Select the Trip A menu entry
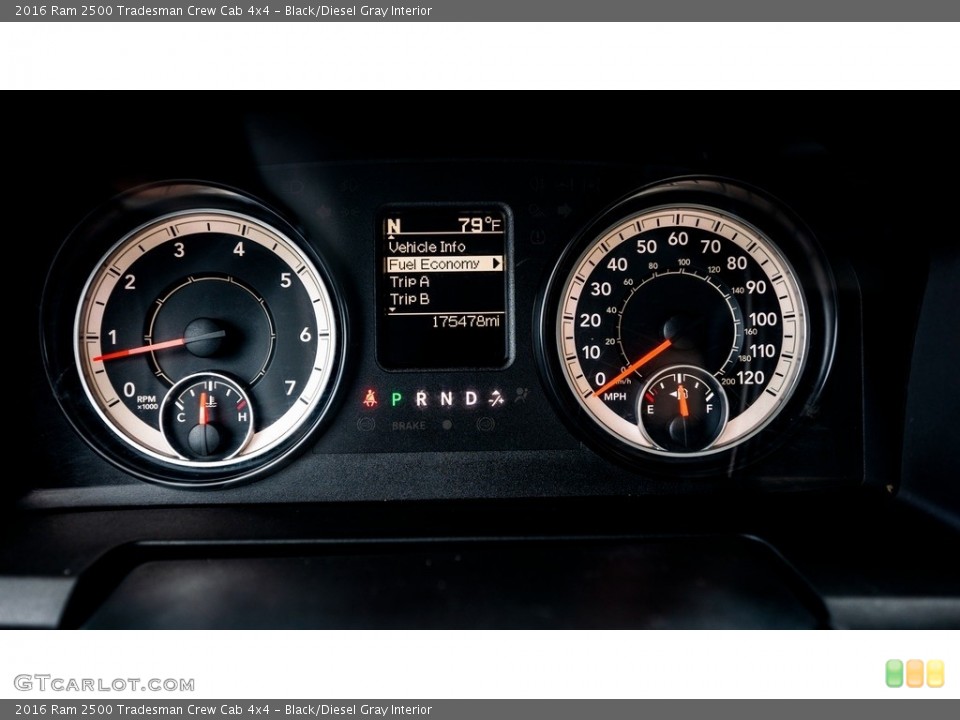The width and height of the screenshot is (960, 720). point(409,282)
